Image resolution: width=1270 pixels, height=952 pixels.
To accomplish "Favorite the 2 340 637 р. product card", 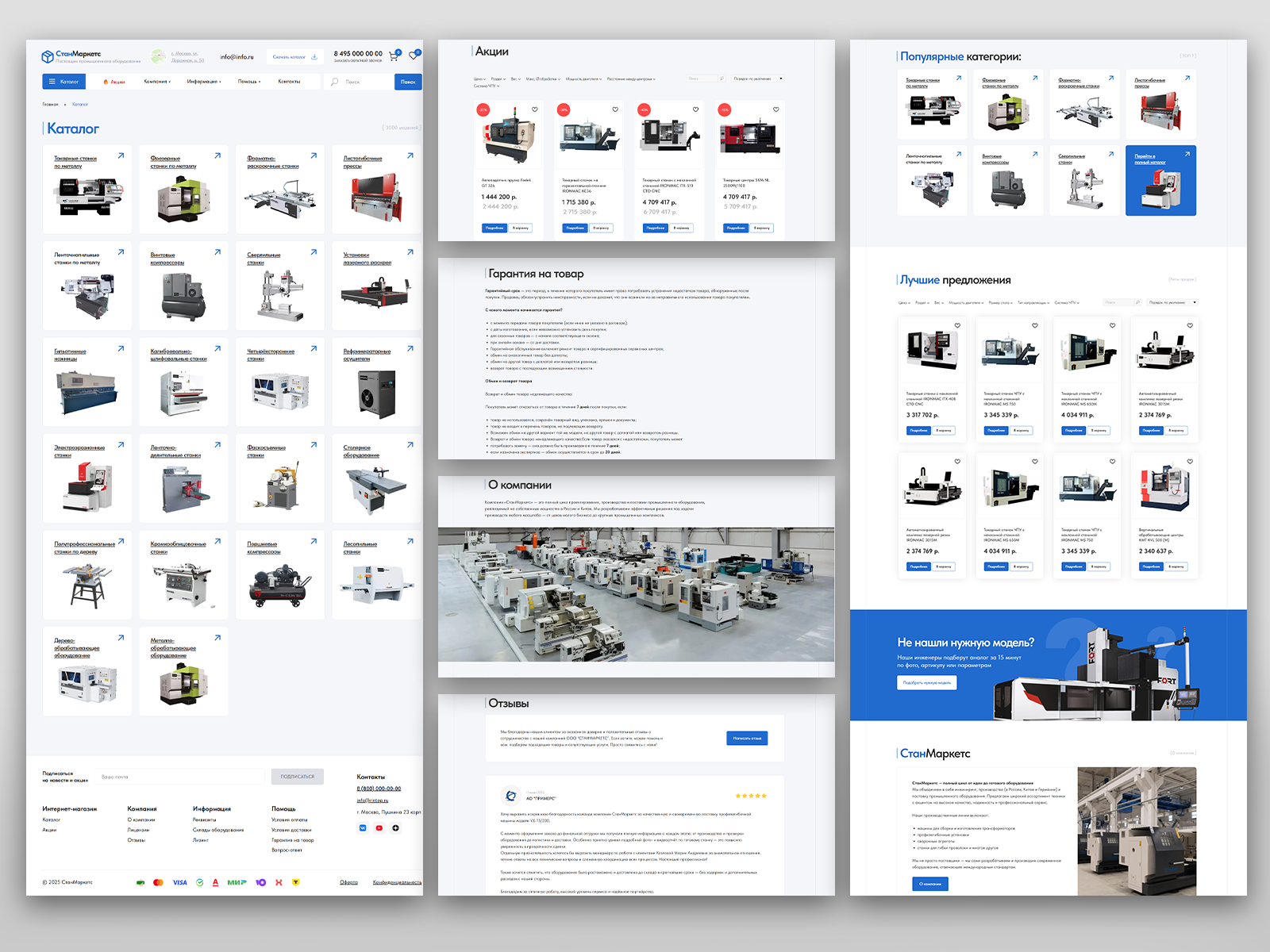I will click(x=1190, y=461).
